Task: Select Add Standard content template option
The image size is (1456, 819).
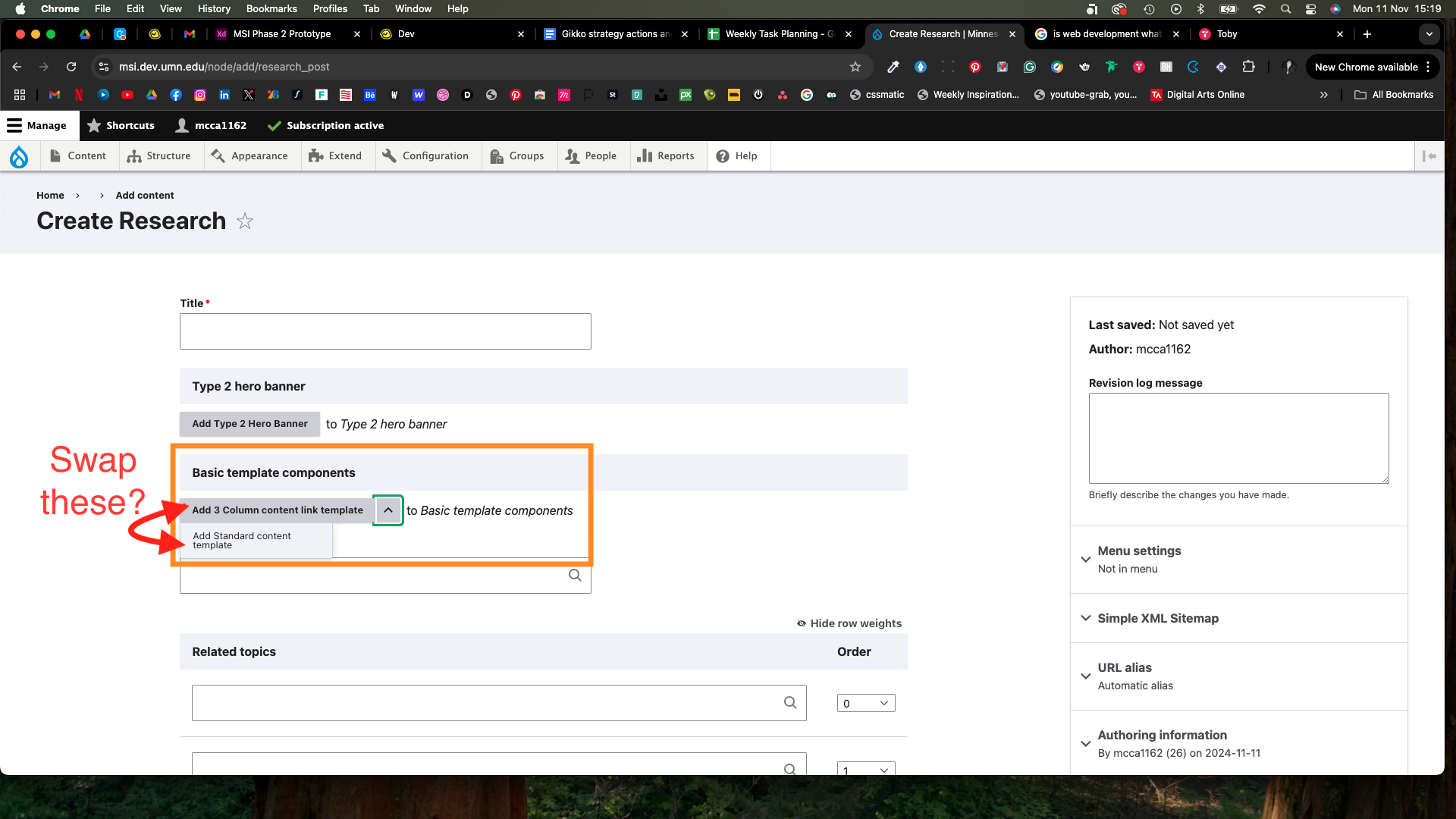Action: [x=242, y=541]
